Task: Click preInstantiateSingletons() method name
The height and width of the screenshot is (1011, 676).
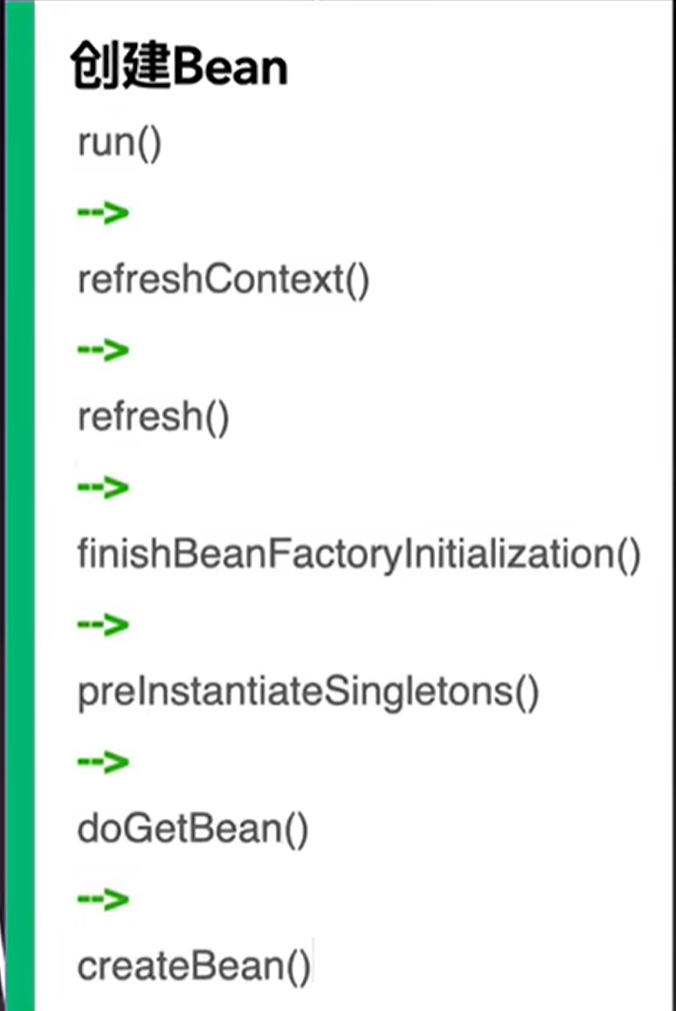Action: pyautogui.click(x=308, y=692)
